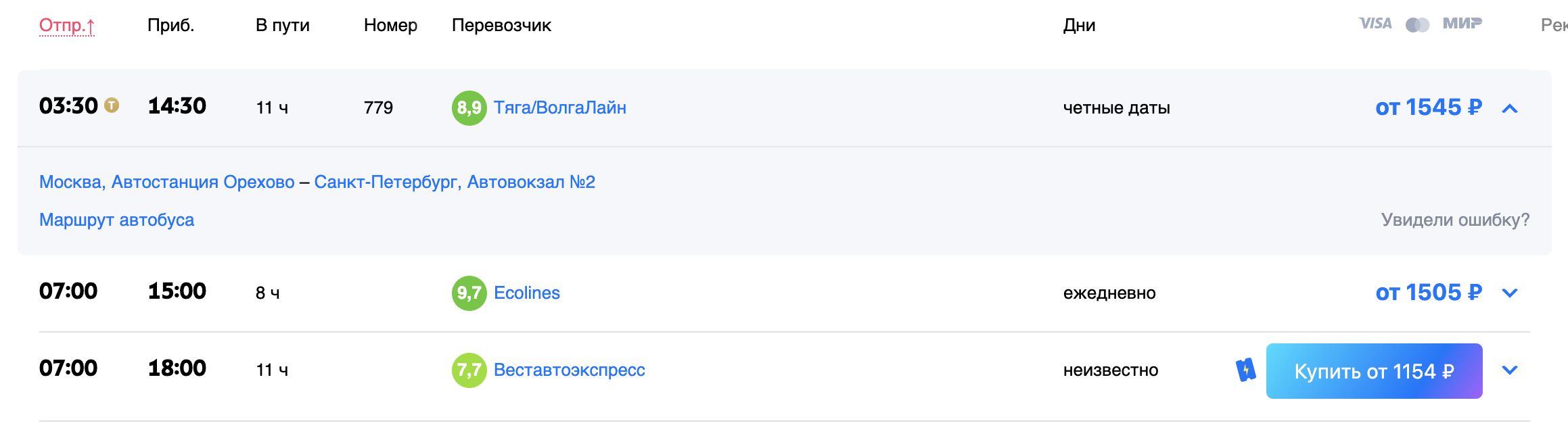Sort by the Приб. arrival column

[170, 26]
